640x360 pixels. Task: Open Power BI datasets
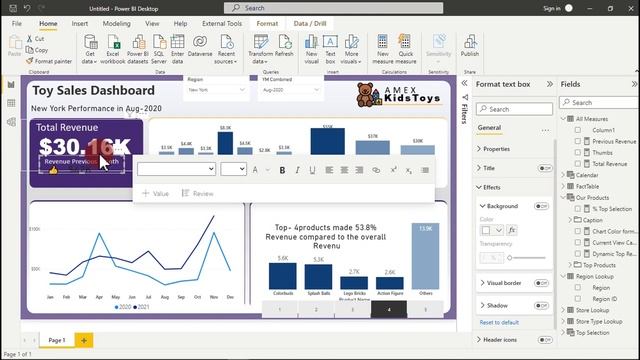138,49
